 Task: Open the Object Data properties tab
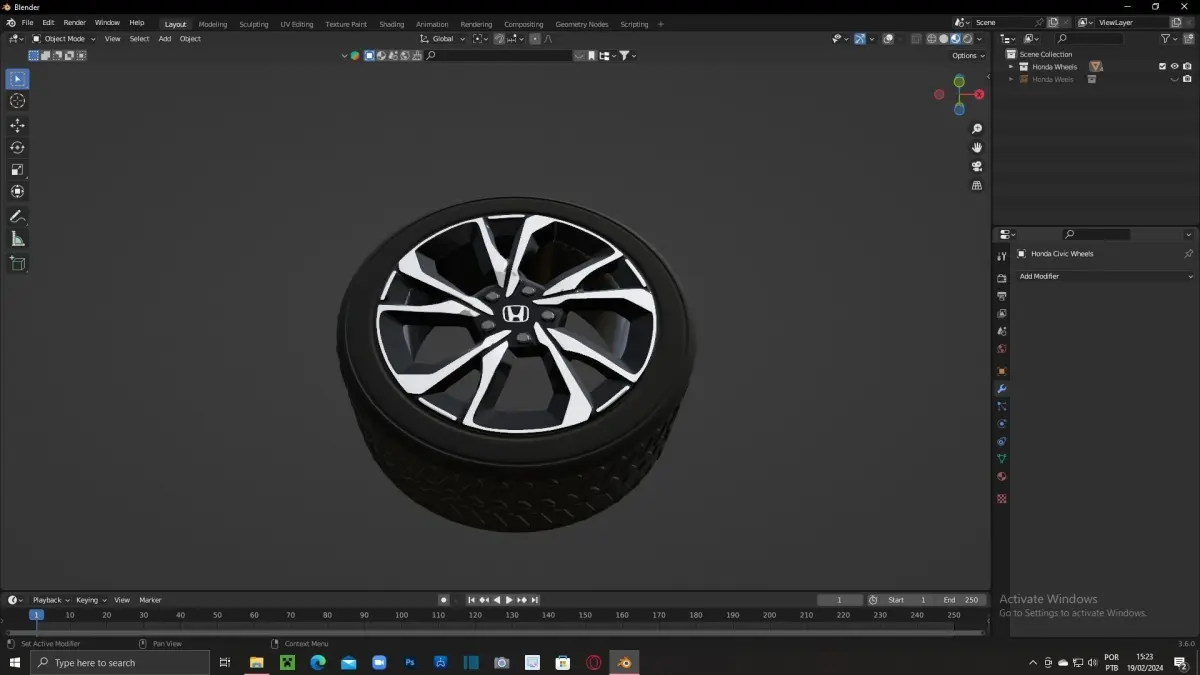click(x=1001, y=459)
